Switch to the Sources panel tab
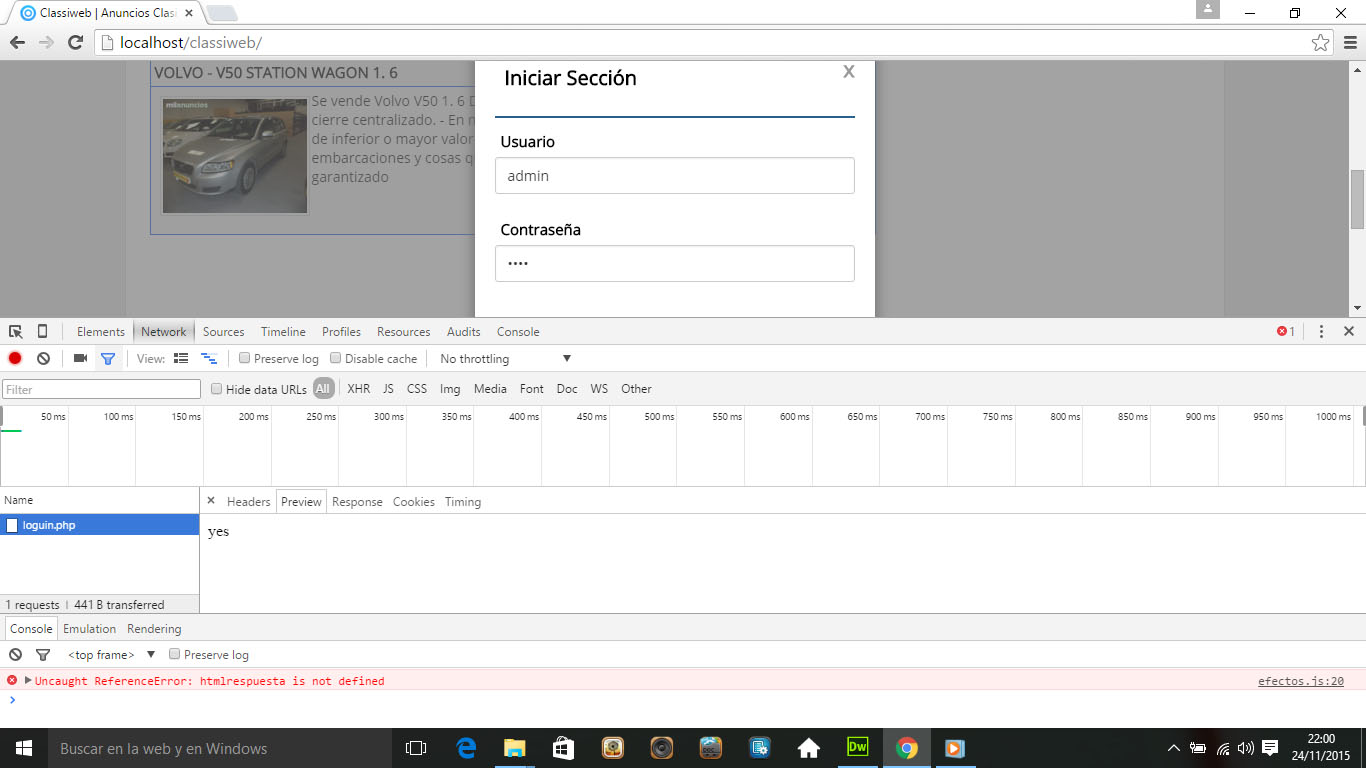1366x768 pixels. (223, 332)
